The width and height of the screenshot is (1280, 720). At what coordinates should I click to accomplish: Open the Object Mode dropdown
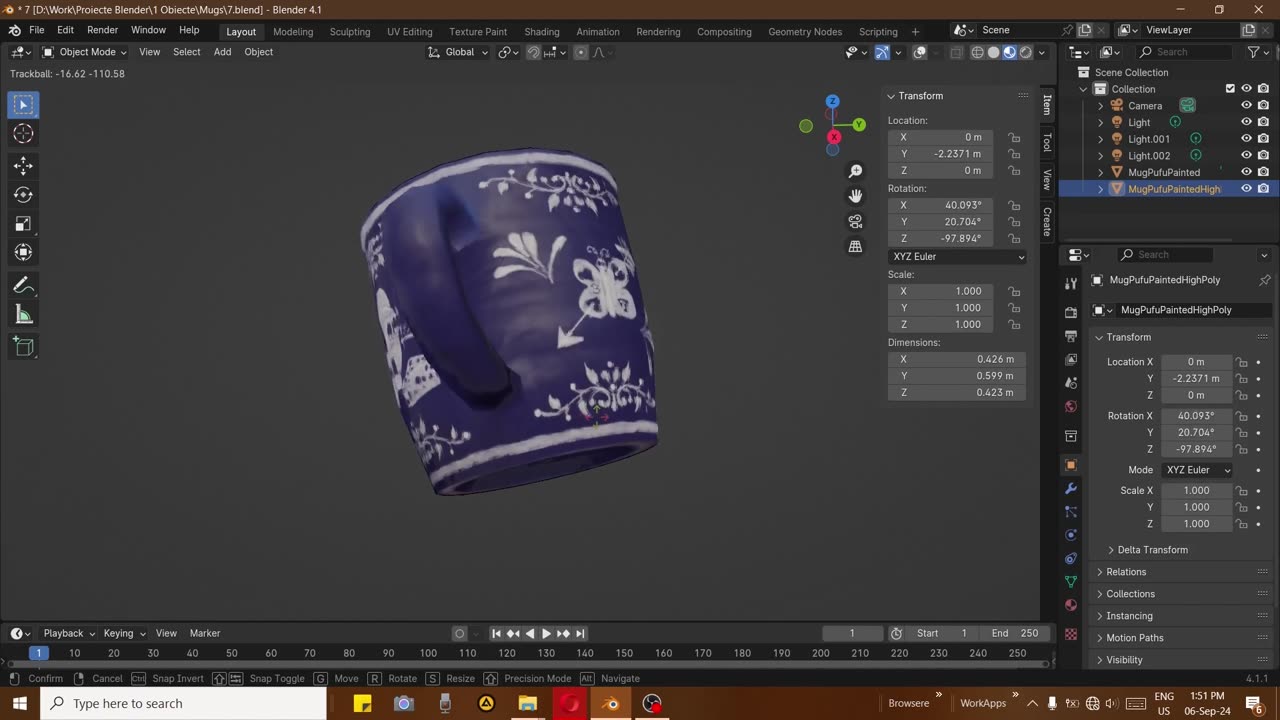click(x=85, y=52)
